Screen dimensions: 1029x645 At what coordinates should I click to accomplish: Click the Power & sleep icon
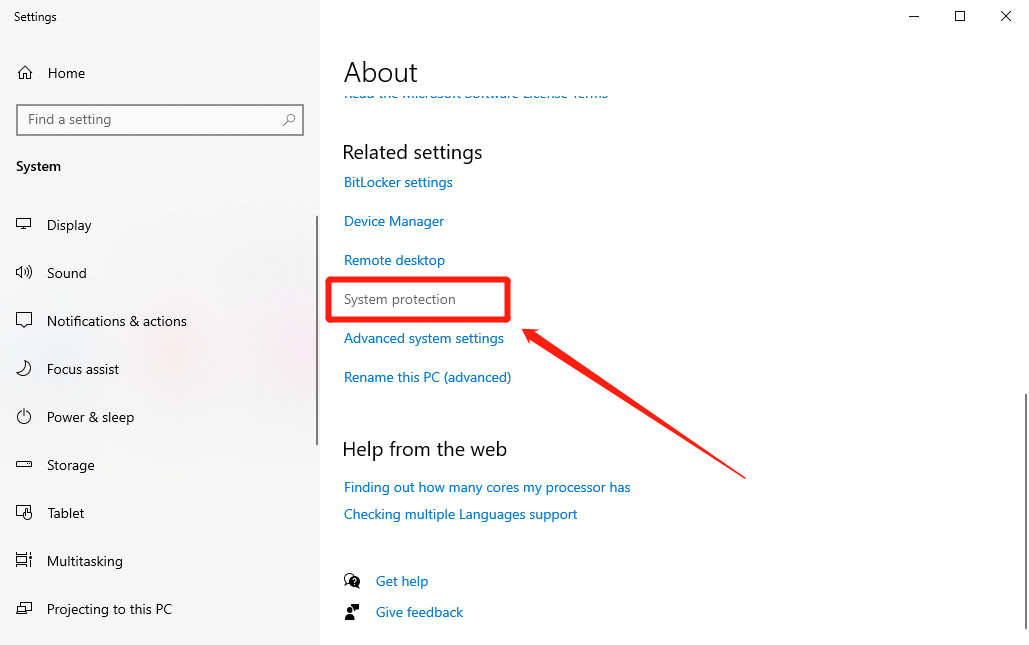pyautogui.click(x=25, y=417)
